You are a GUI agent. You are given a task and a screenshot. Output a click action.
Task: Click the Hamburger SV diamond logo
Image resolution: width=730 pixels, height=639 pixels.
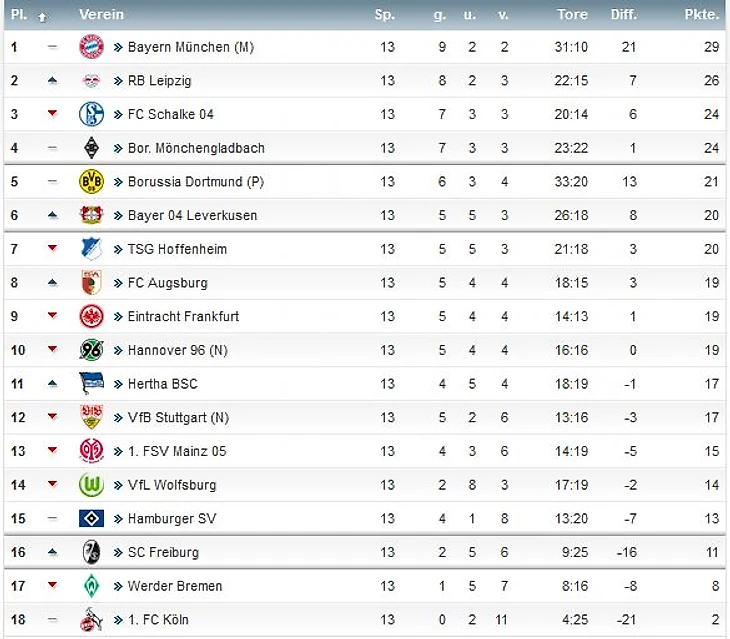tap(91, 519)
